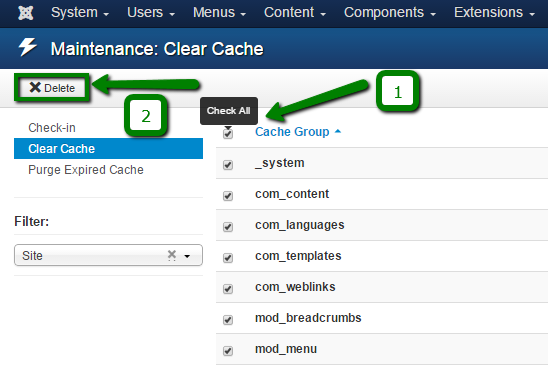Sort by Cache Group column header
This screenshot has height=390, width=548.
coord(292,132)
